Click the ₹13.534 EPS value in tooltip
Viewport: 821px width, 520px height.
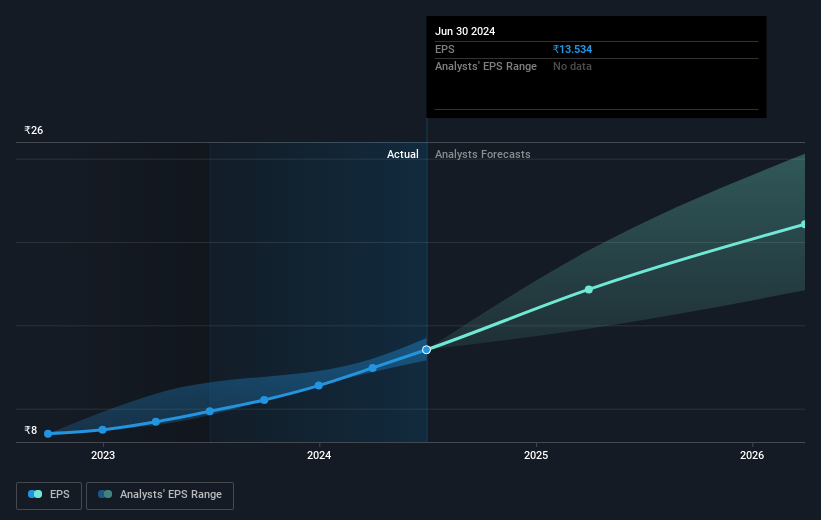(572, 49)
